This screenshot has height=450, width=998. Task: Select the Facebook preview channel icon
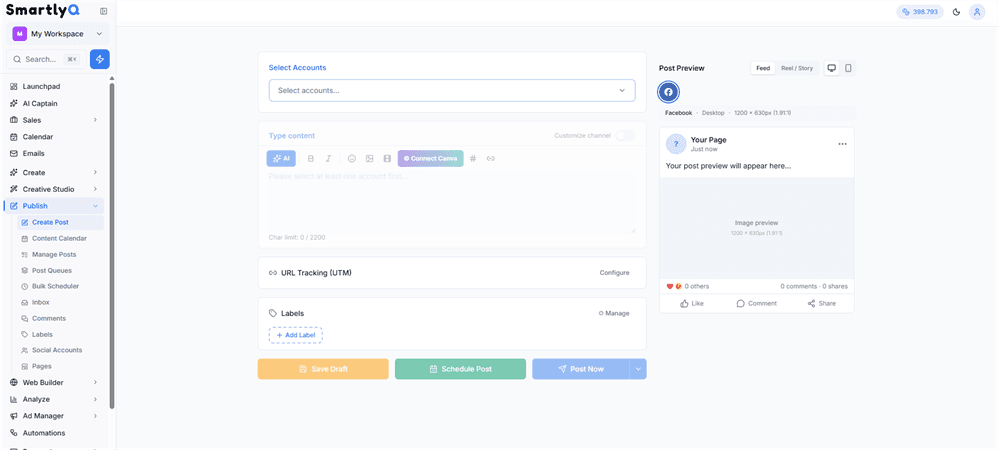(668, 92)
